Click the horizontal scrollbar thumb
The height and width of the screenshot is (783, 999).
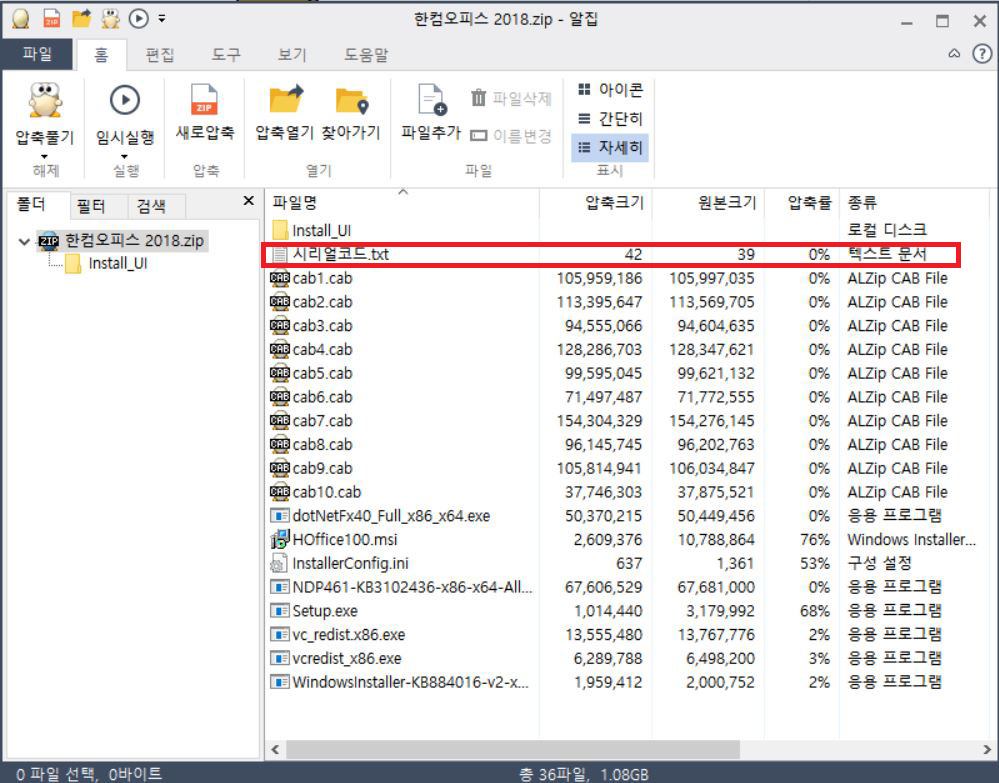click(513, 749)
